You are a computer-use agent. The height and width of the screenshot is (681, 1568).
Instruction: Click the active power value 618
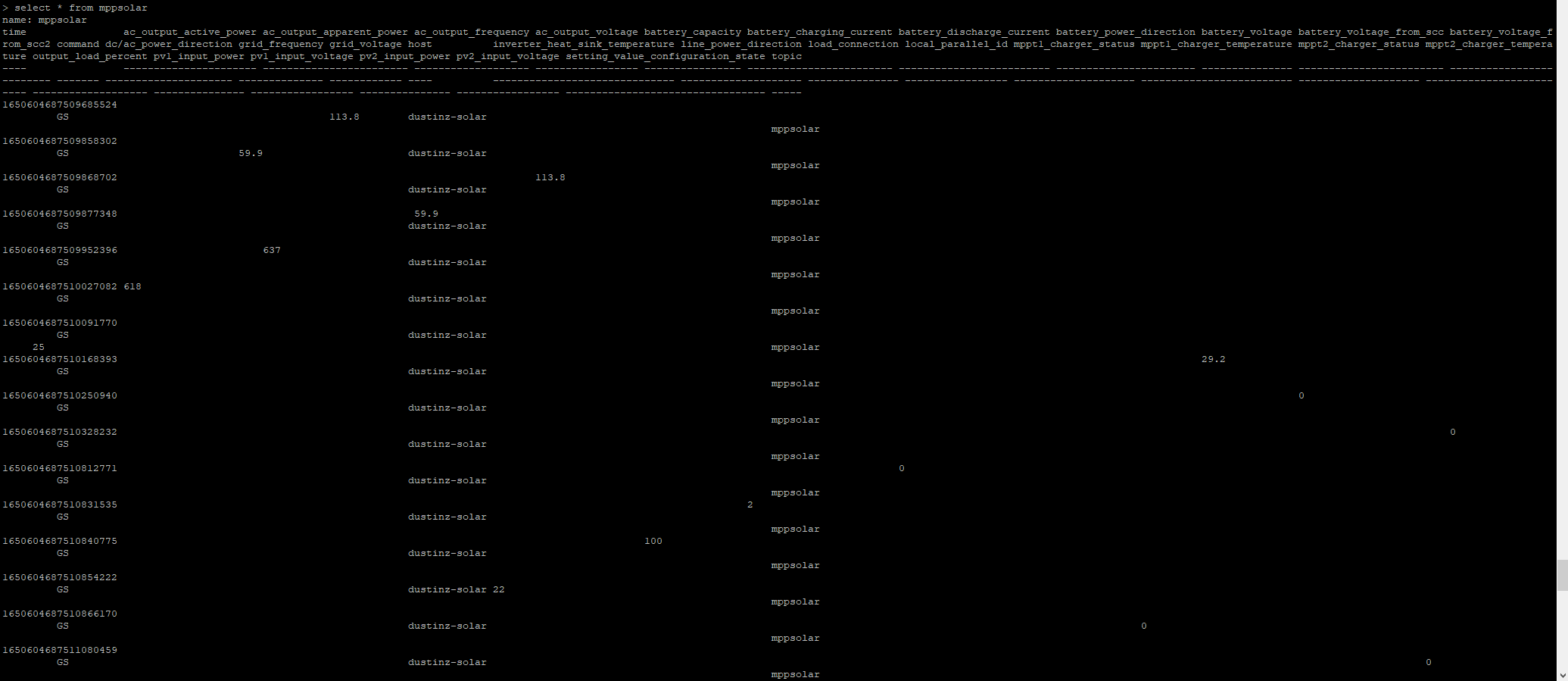(132, 286)
